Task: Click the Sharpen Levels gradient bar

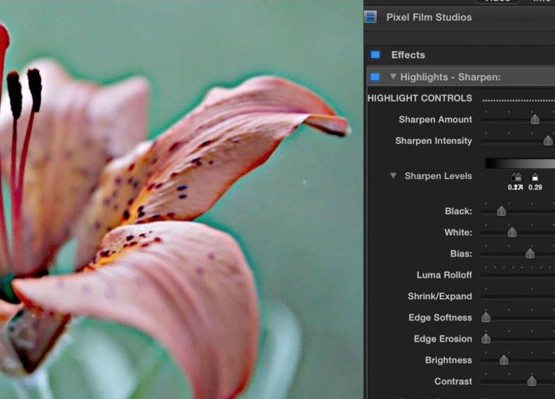Action: pos(520,163)
